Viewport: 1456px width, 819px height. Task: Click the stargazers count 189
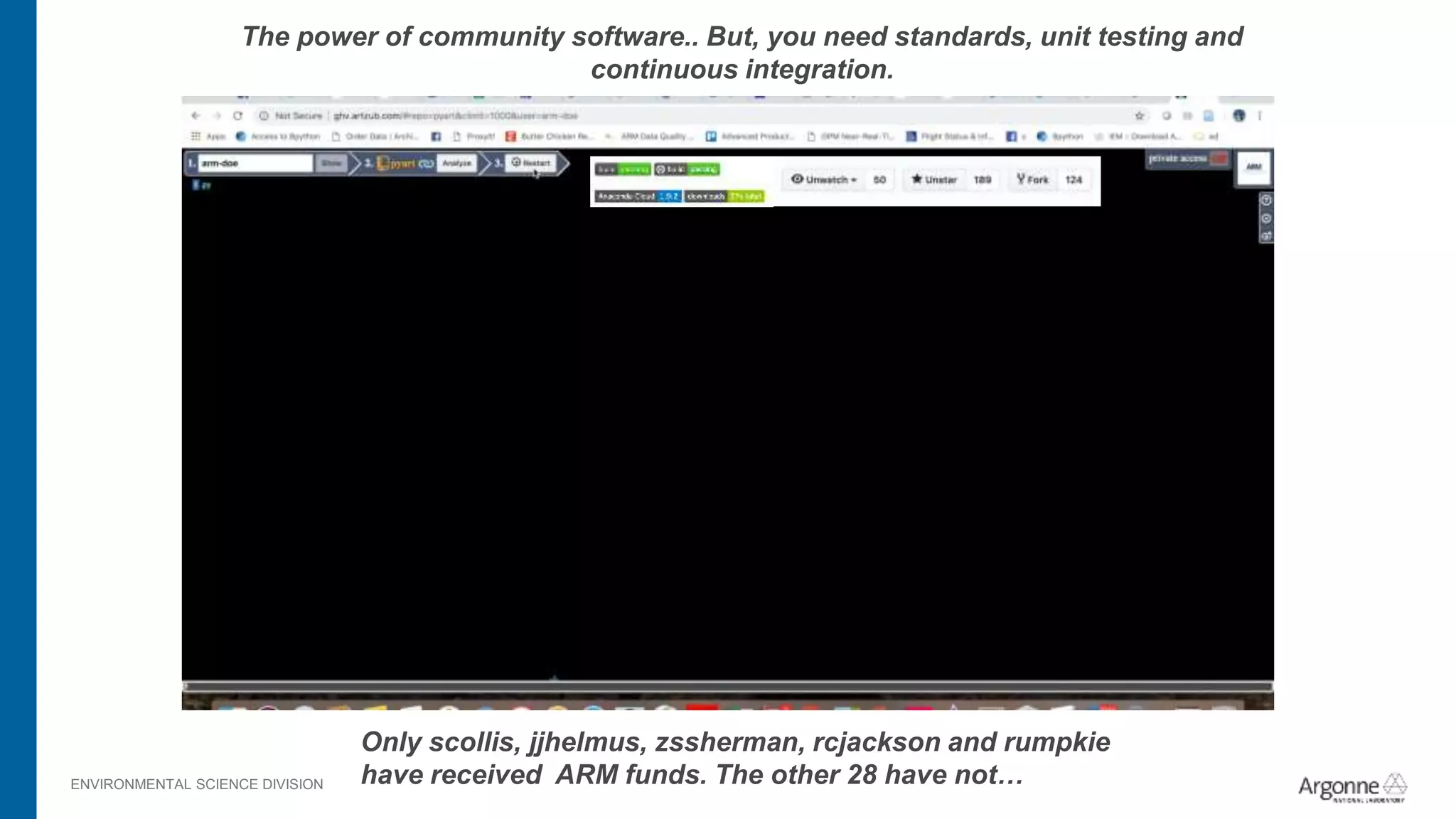click(x=983, y=180)
